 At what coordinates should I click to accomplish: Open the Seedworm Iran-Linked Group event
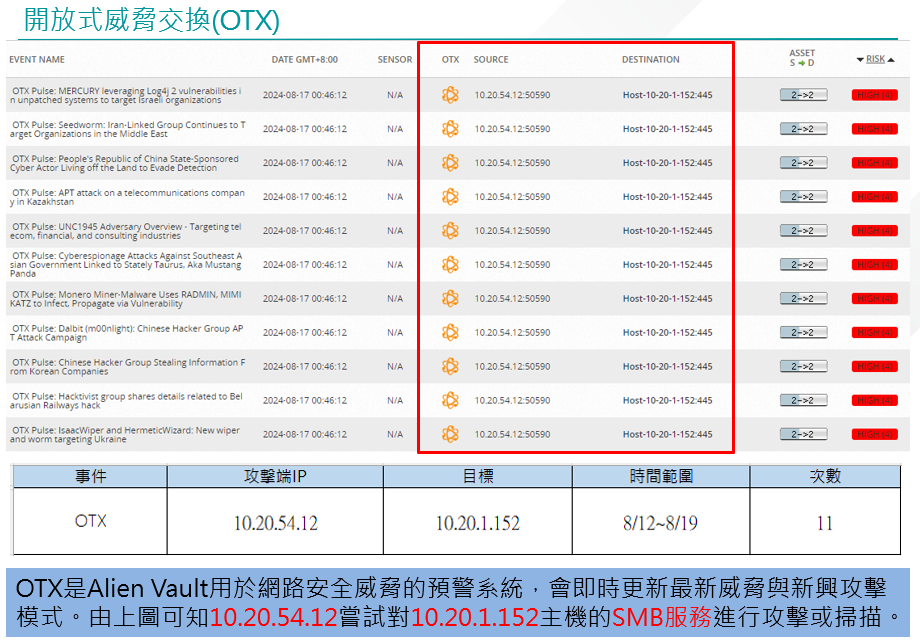click(x=127, y=130)
